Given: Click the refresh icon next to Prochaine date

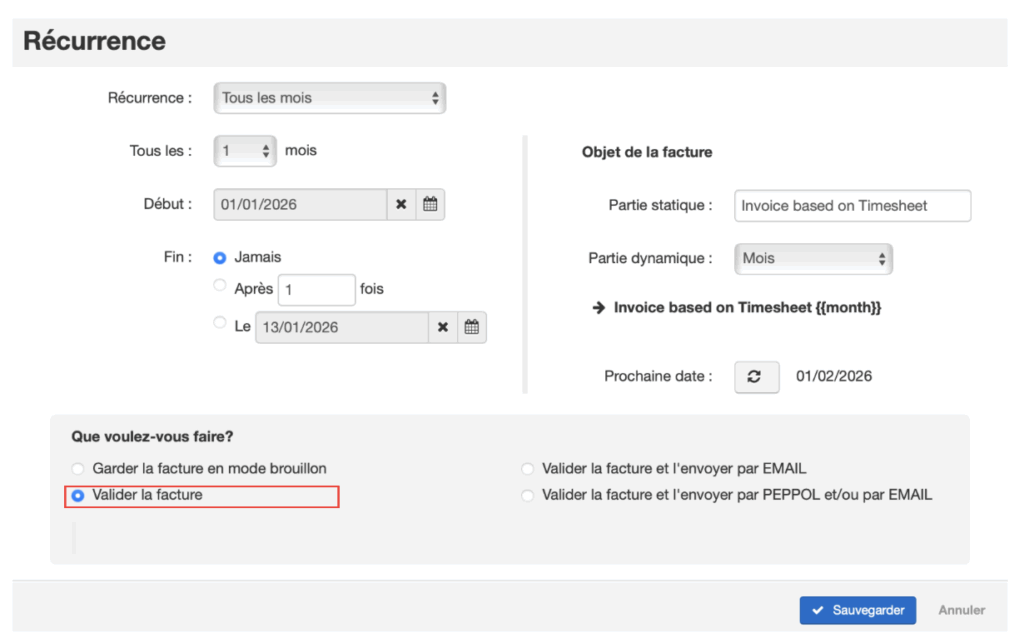Looking at the screenshot, I should (756, 377).
